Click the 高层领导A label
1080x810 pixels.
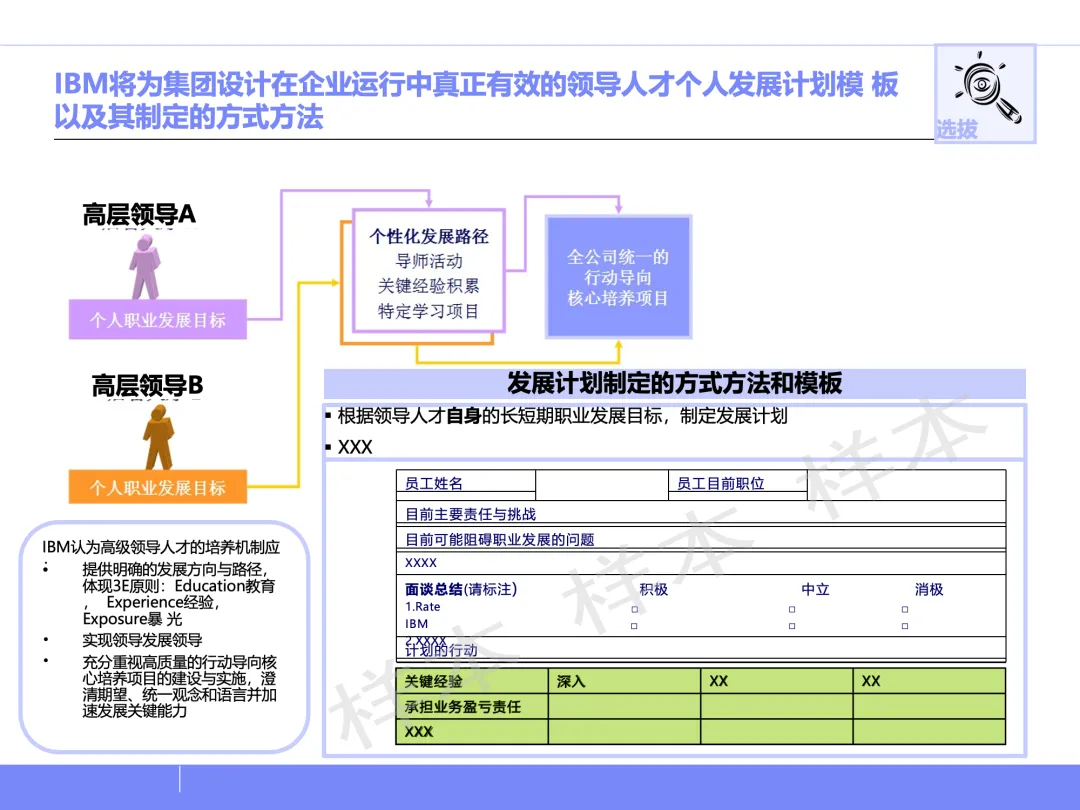click(139, 214)
